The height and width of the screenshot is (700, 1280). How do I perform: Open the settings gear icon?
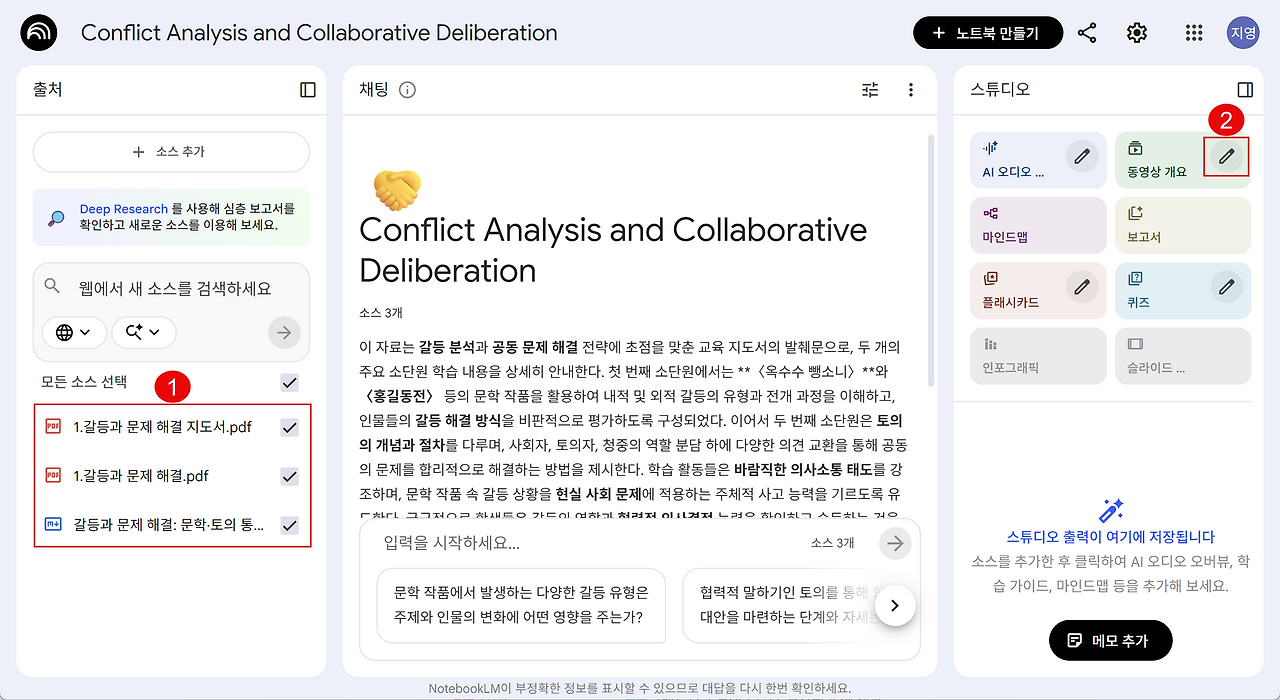pos(1137,33)
